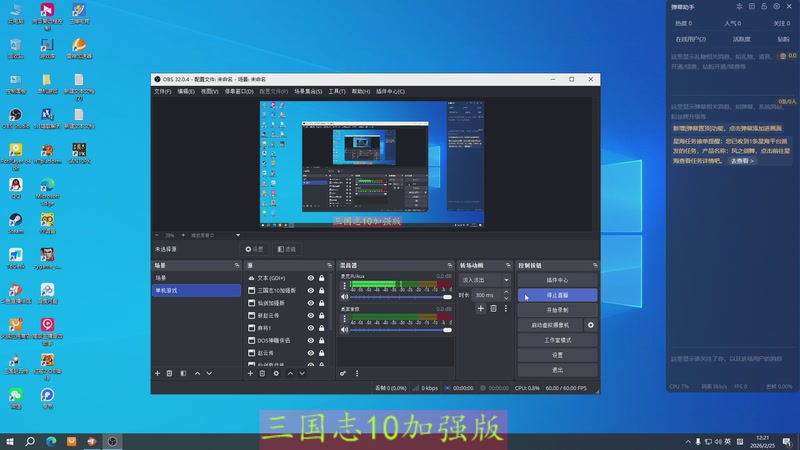Add a new scene with the plus icon
This screenshot has height=450, width=800.
point(157,373)
